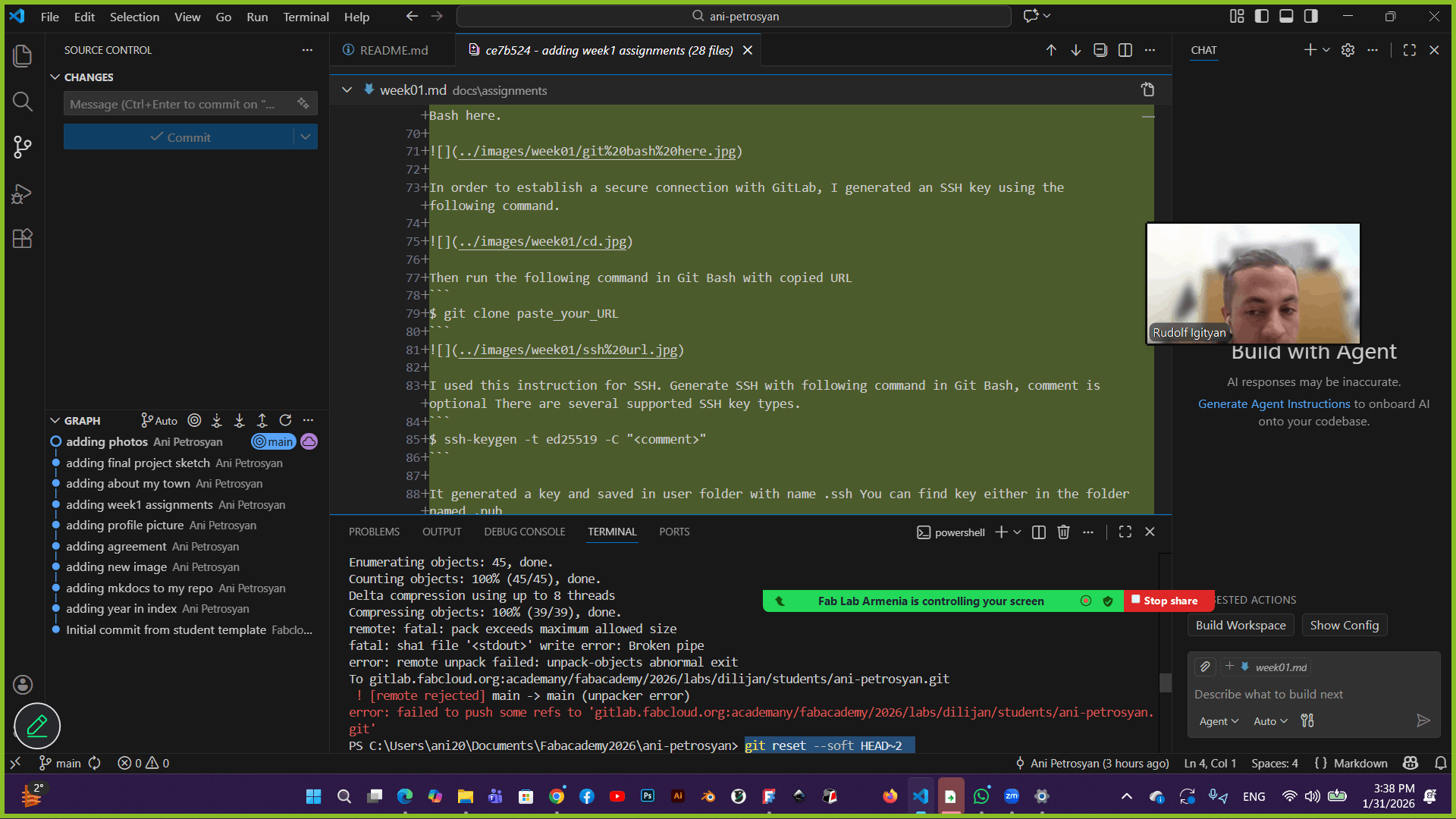Click the Kill Terminal trash icon
The image size is (1456, 819).
(1063, 532)
